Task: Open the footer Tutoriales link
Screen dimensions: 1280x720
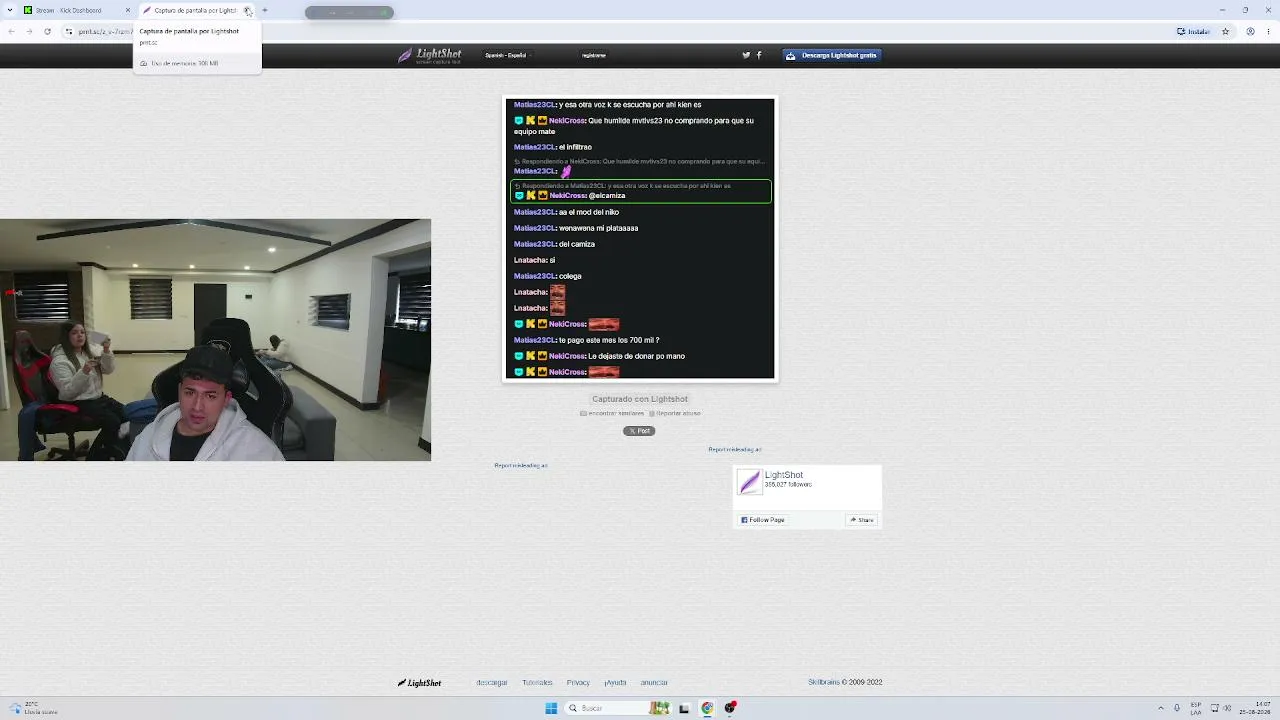Action: pos(537,683)
